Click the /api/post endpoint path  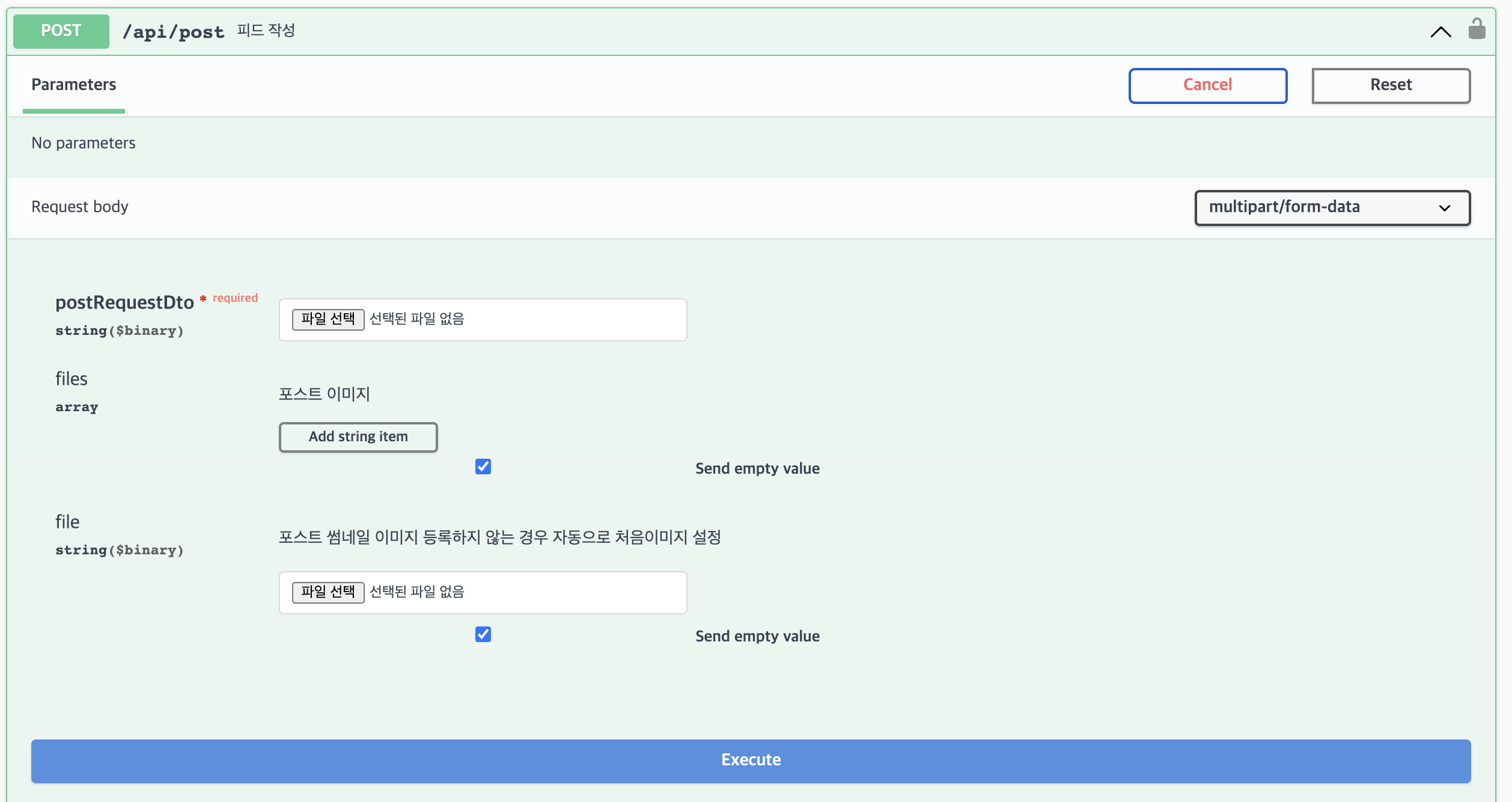click(173, 32)
